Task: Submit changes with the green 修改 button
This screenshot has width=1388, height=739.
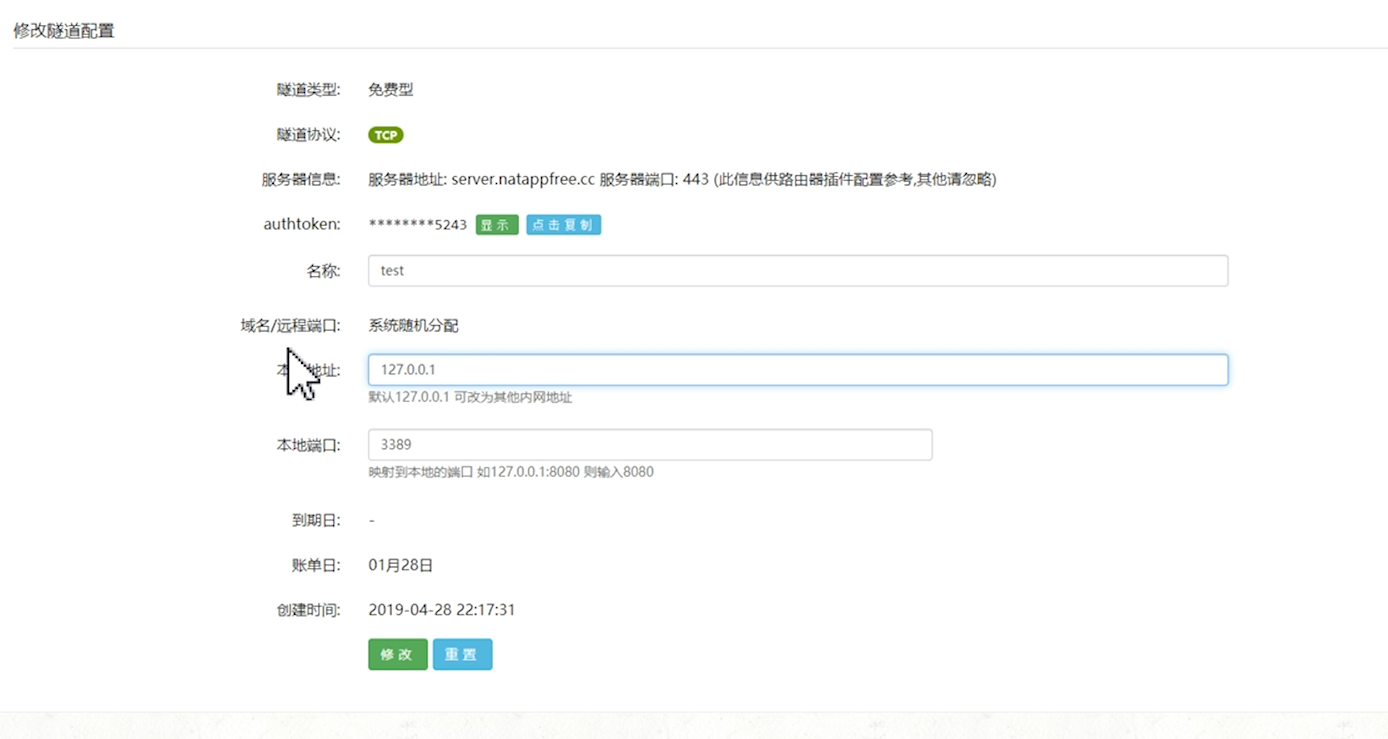Action: coord(397,655)
